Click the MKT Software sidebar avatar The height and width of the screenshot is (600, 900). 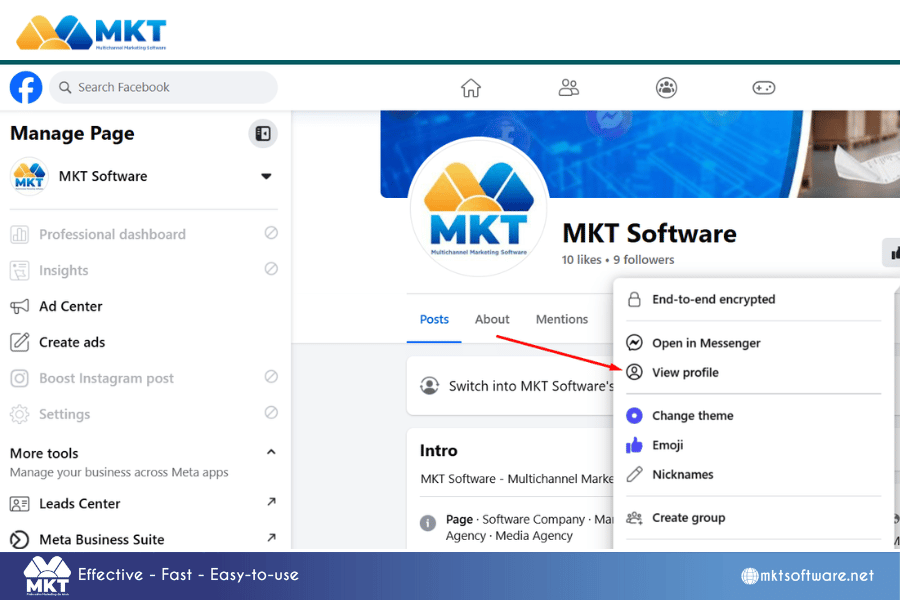(x=29, y=176)
